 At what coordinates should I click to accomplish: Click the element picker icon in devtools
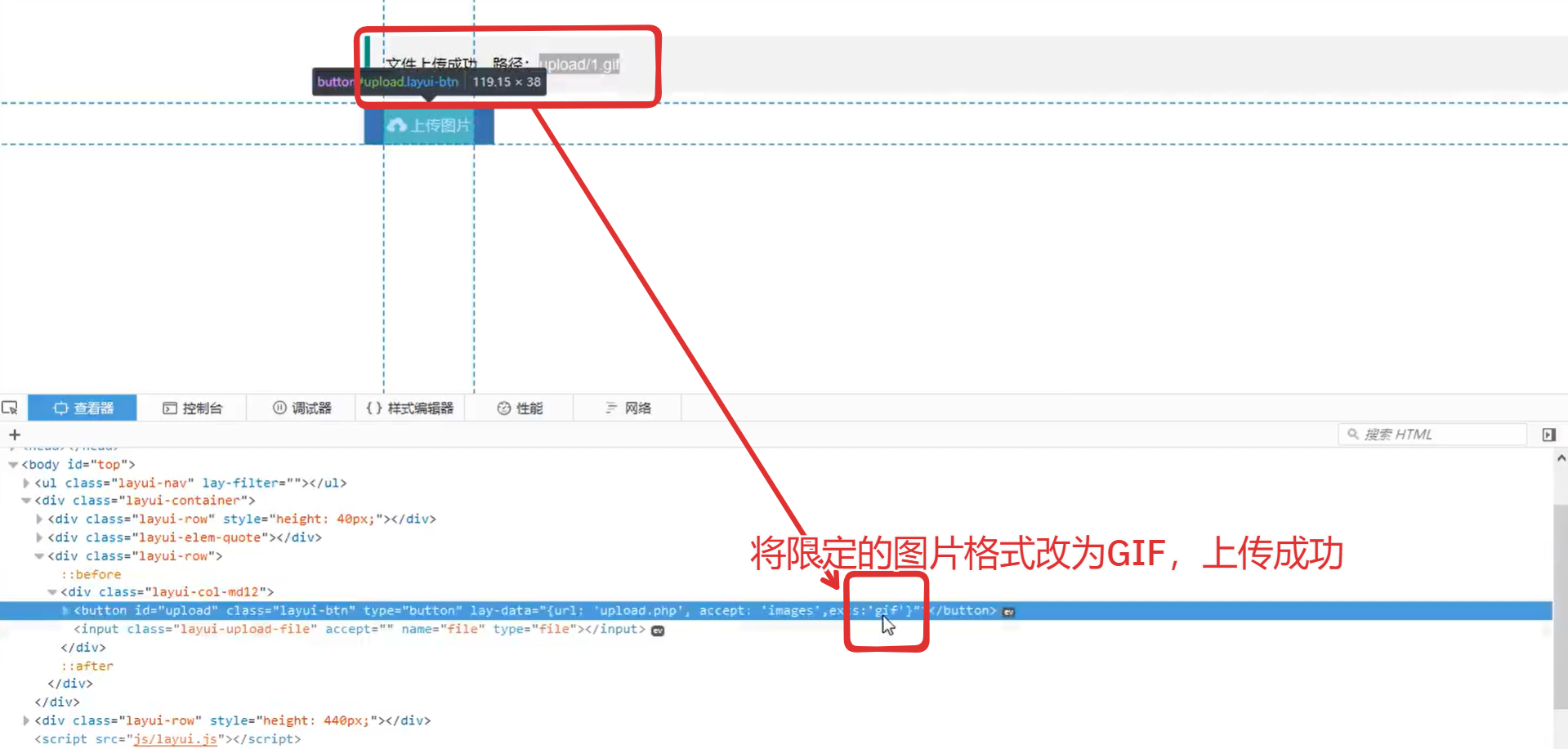pyautogui.click(x=10, y=408)
